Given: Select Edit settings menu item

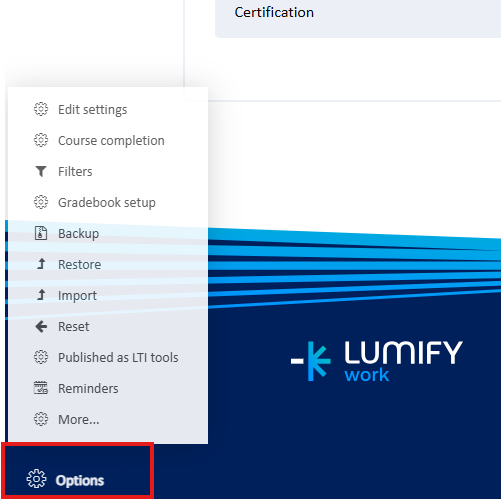Looking at the screenshot, I should pos(93,110).
